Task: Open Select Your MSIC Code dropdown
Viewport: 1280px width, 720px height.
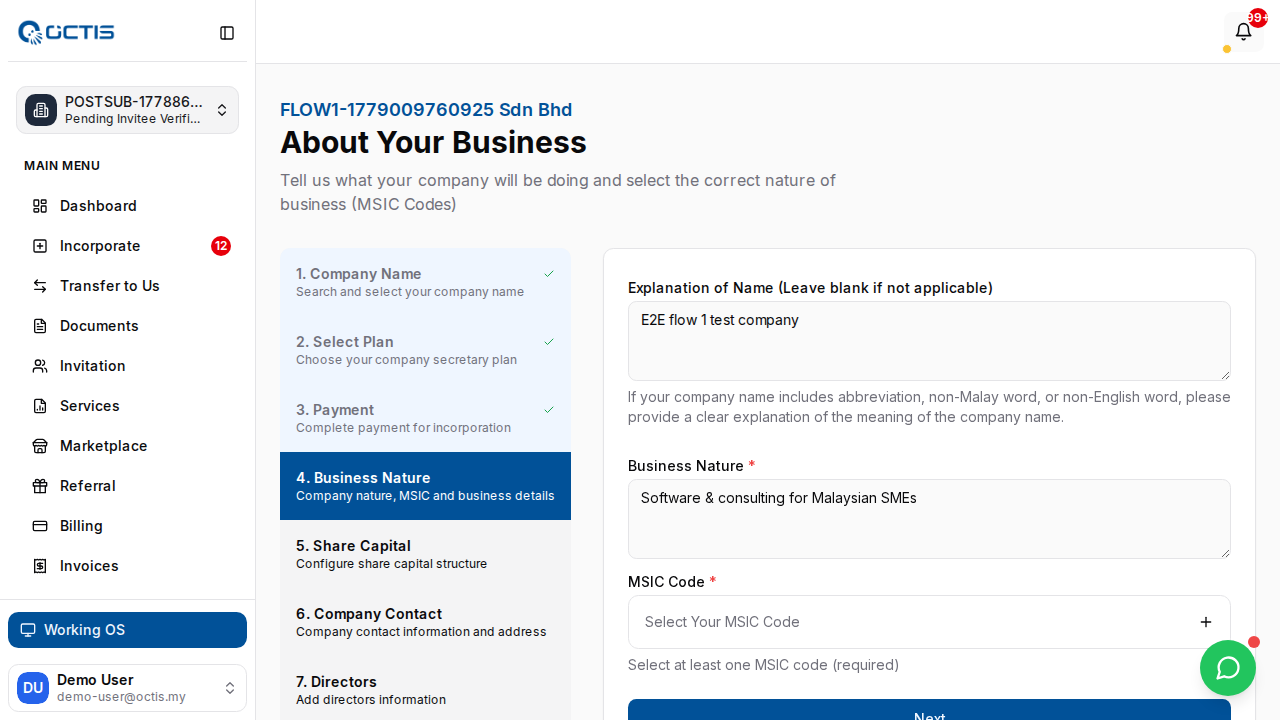Action: [x=929, y=622]
